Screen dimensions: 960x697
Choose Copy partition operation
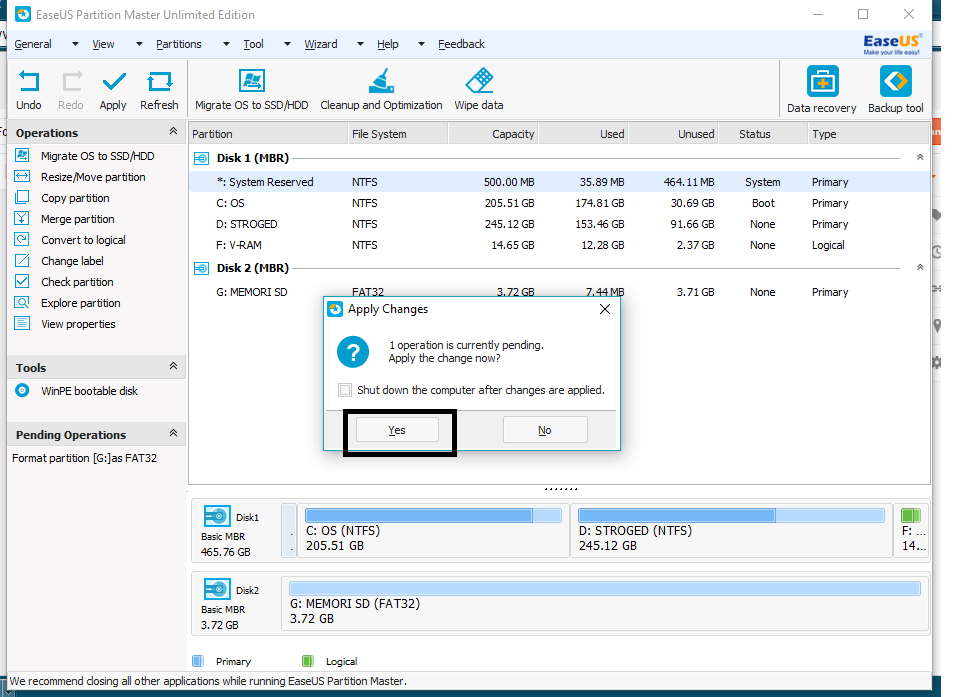[x=75, y=198]
